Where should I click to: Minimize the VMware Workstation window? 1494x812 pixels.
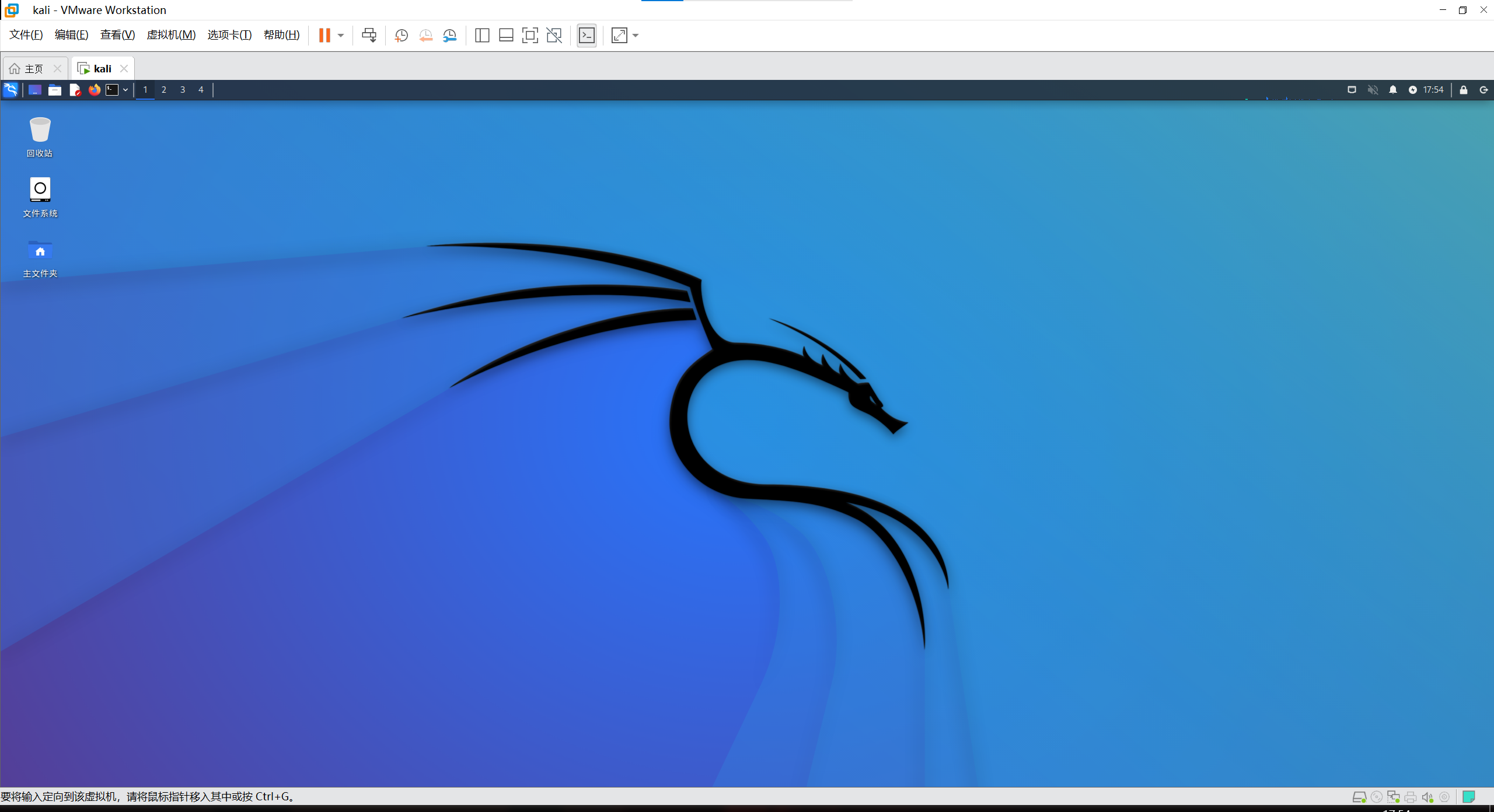click(x=1443, y=10)
